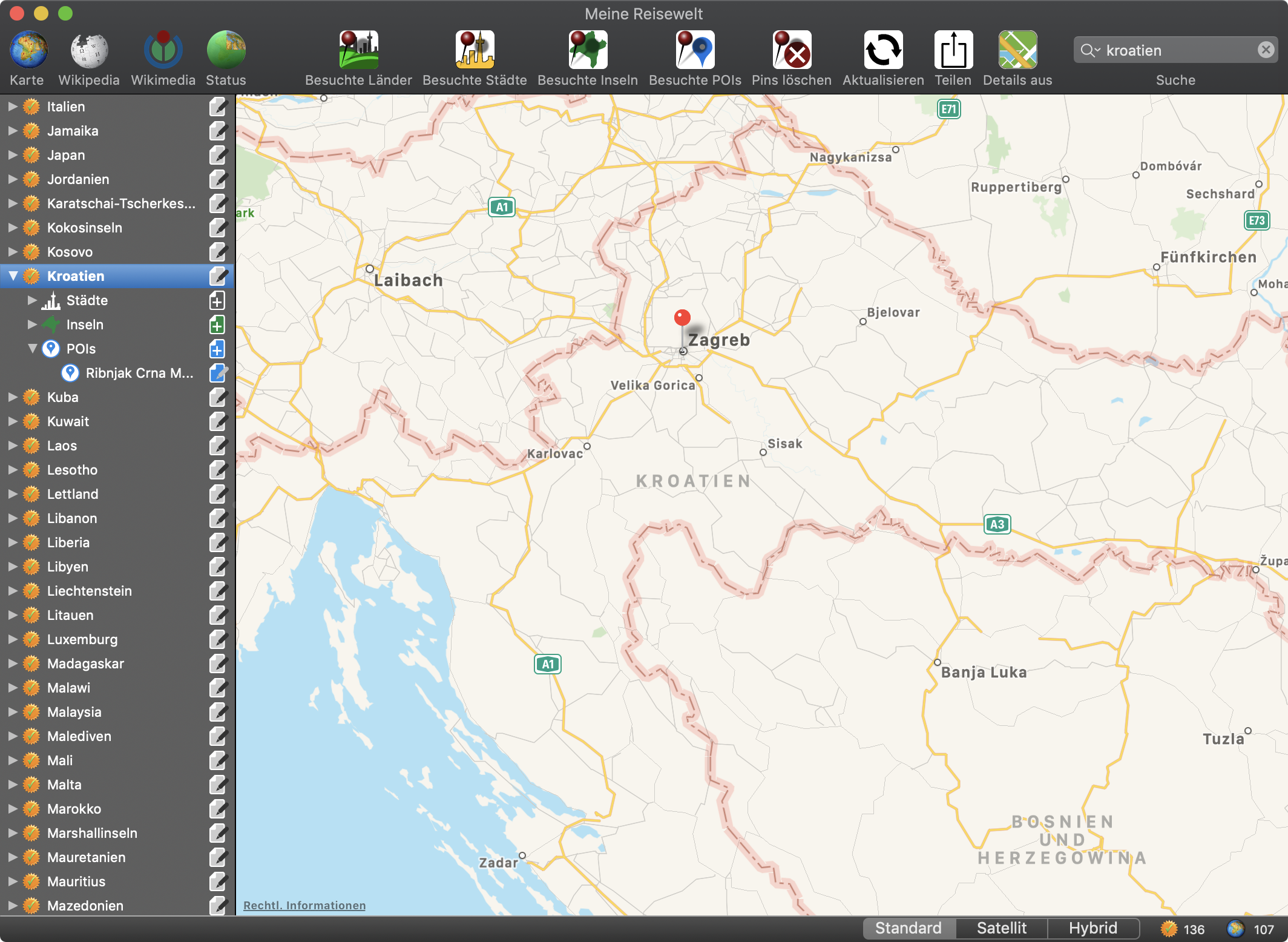Select the Malediven list row

[x=117, y=736]
